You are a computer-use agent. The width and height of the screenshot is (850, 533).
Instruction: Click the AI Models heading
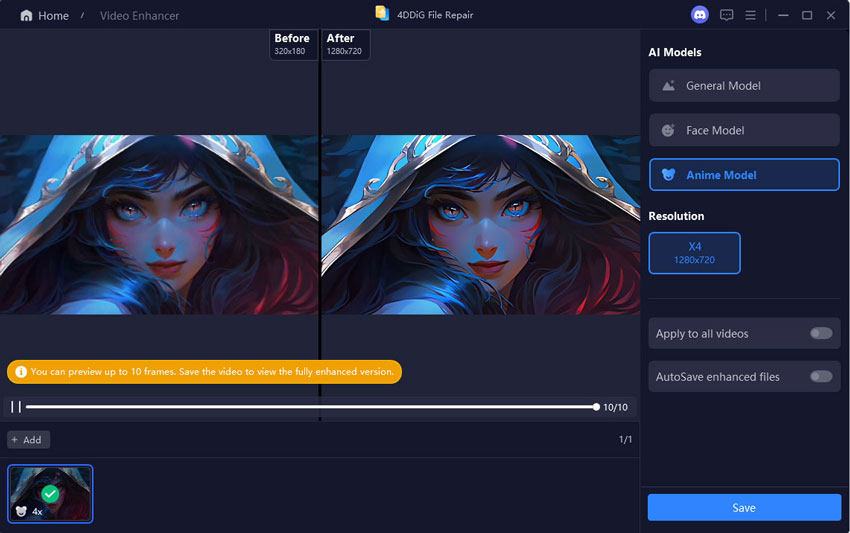point(675,52)
